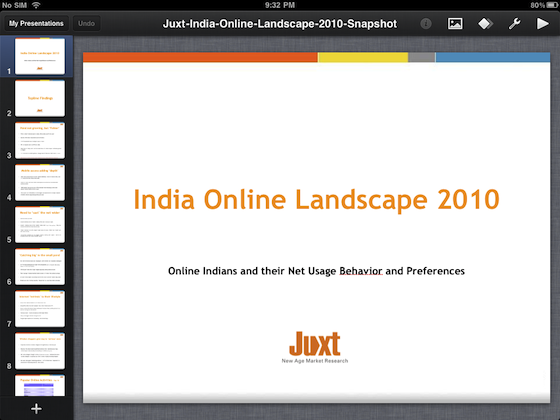Select slide 4 thumbnail in navigator

coord(40,182)
